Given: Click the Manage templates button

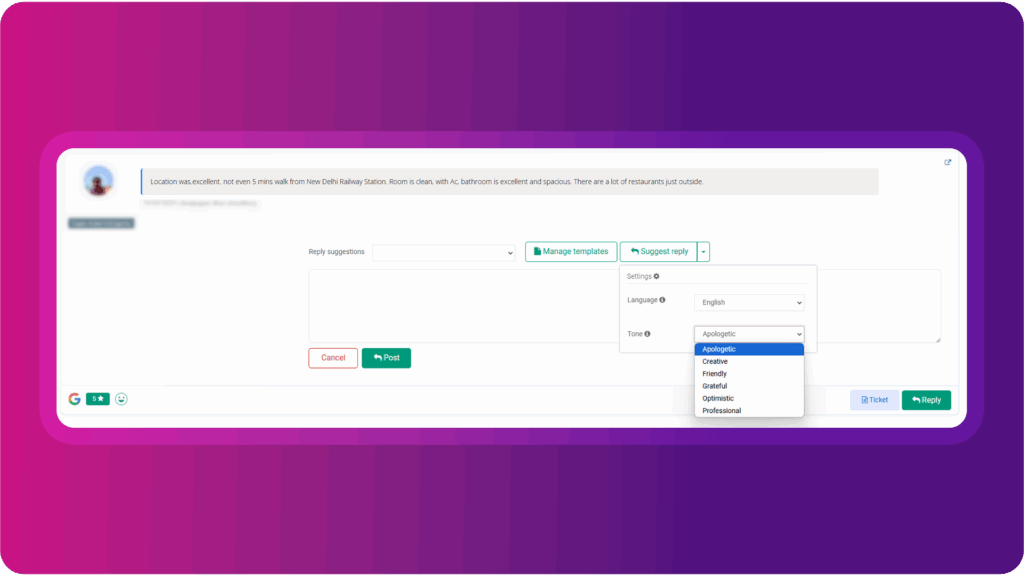Looking at the screenshot, I should (x=571, y=252).
